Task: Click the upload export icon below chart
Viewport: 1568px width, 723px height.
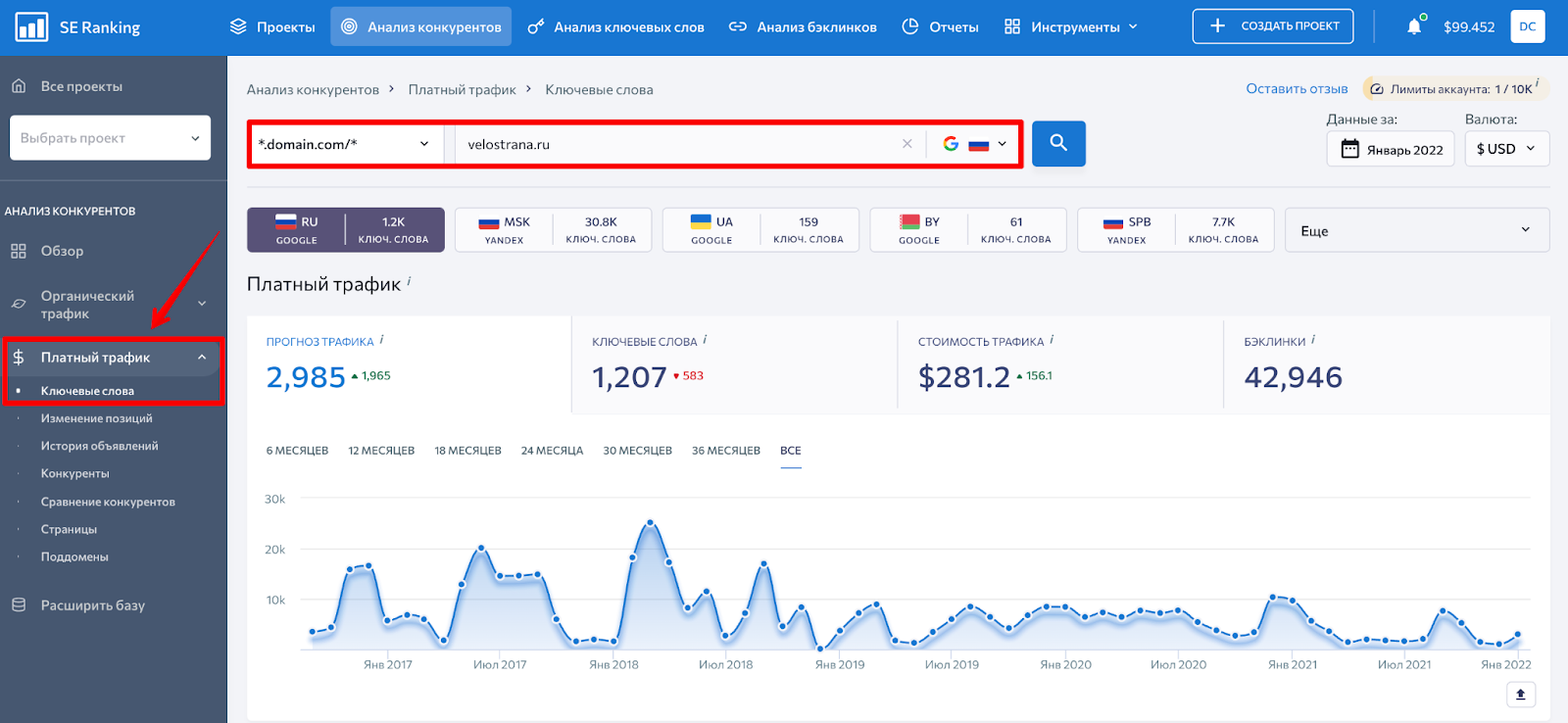Action: pos(1521,695)
